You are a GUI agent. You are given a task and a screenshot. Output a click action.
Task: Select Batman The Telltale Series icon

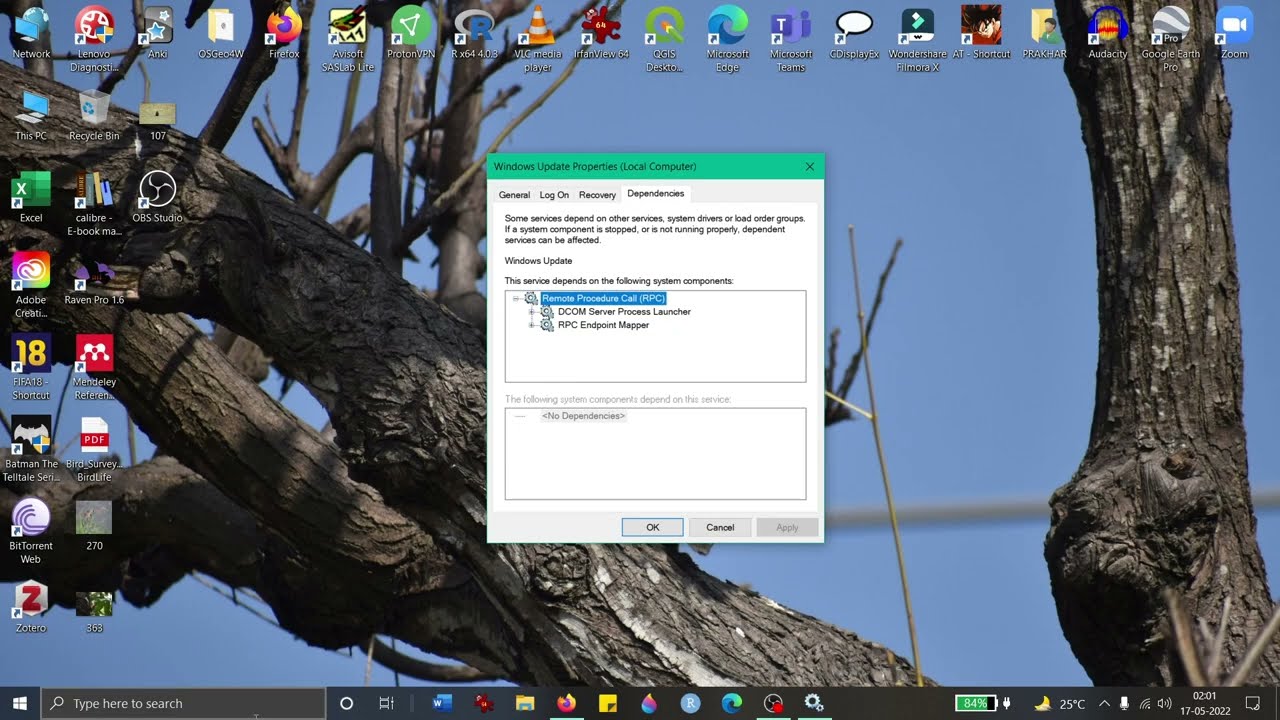[31, 449]
